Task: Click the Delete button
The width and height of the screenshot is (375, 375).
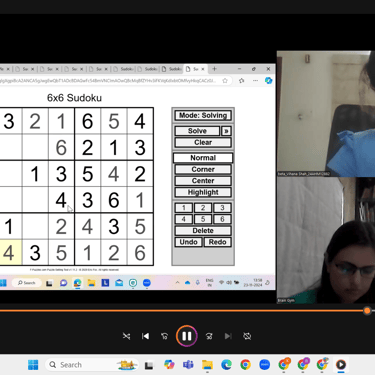Action: point(203,231)
